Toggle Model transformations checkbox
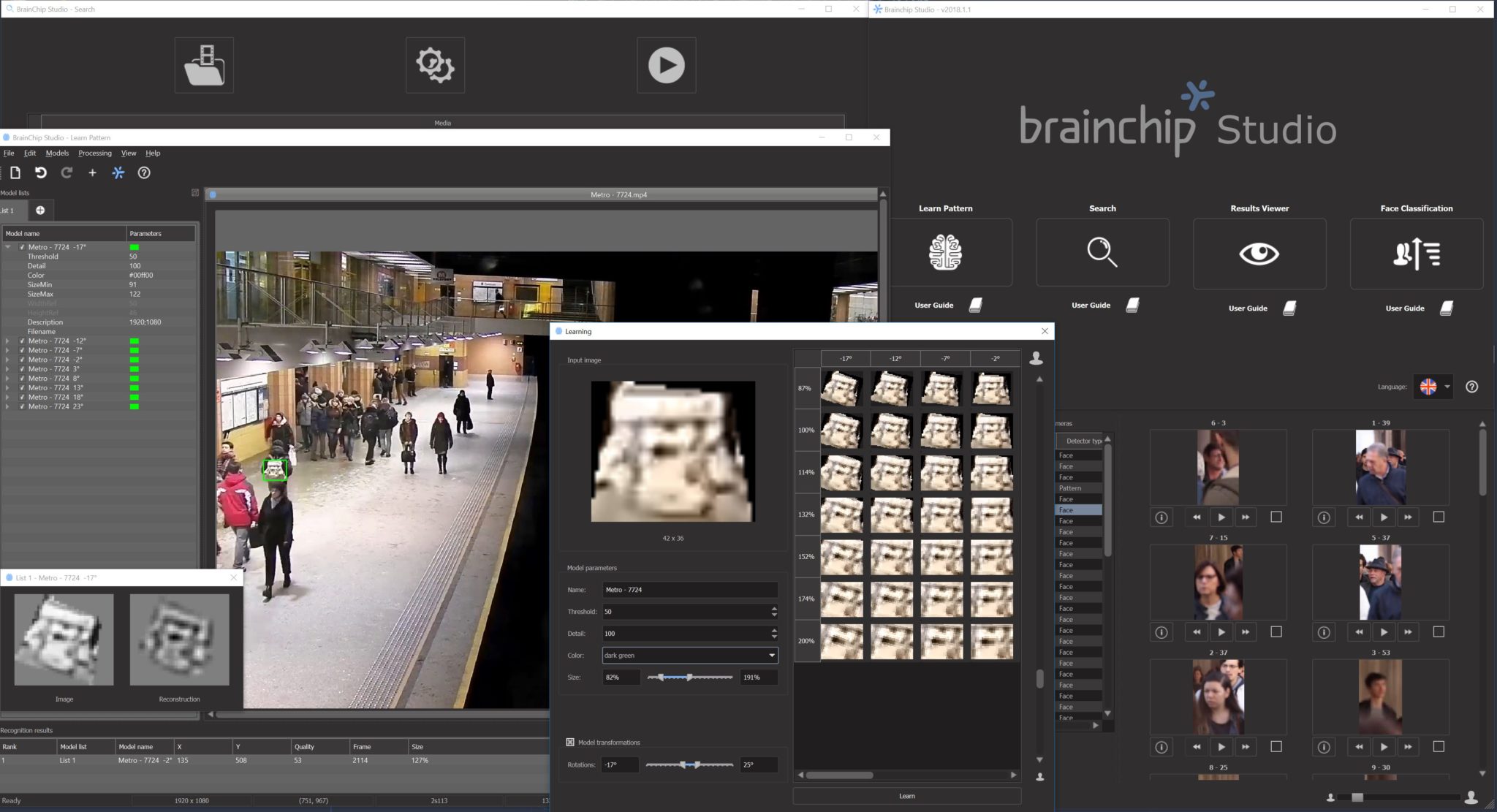 [x=570, y=742]
